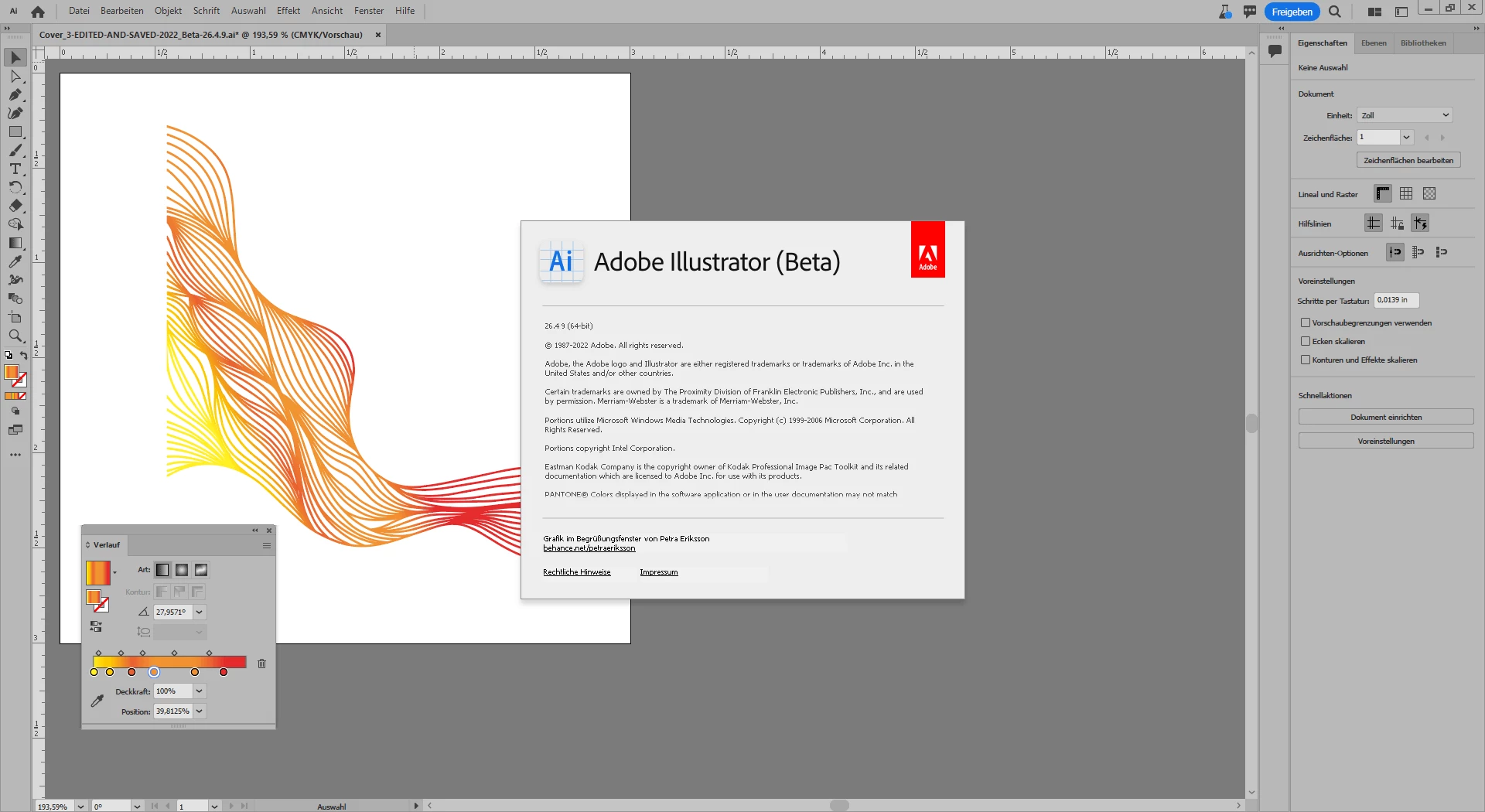Click the Freigeben button
The width and height of the screenshot is (1485, 812).
pyautogui.click(x=1292, y=12)
